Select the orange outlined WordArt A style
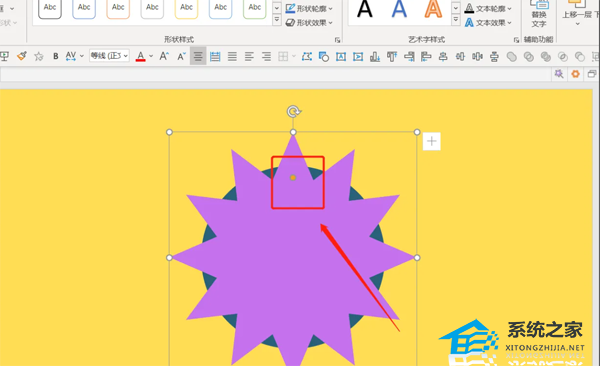 433,9
